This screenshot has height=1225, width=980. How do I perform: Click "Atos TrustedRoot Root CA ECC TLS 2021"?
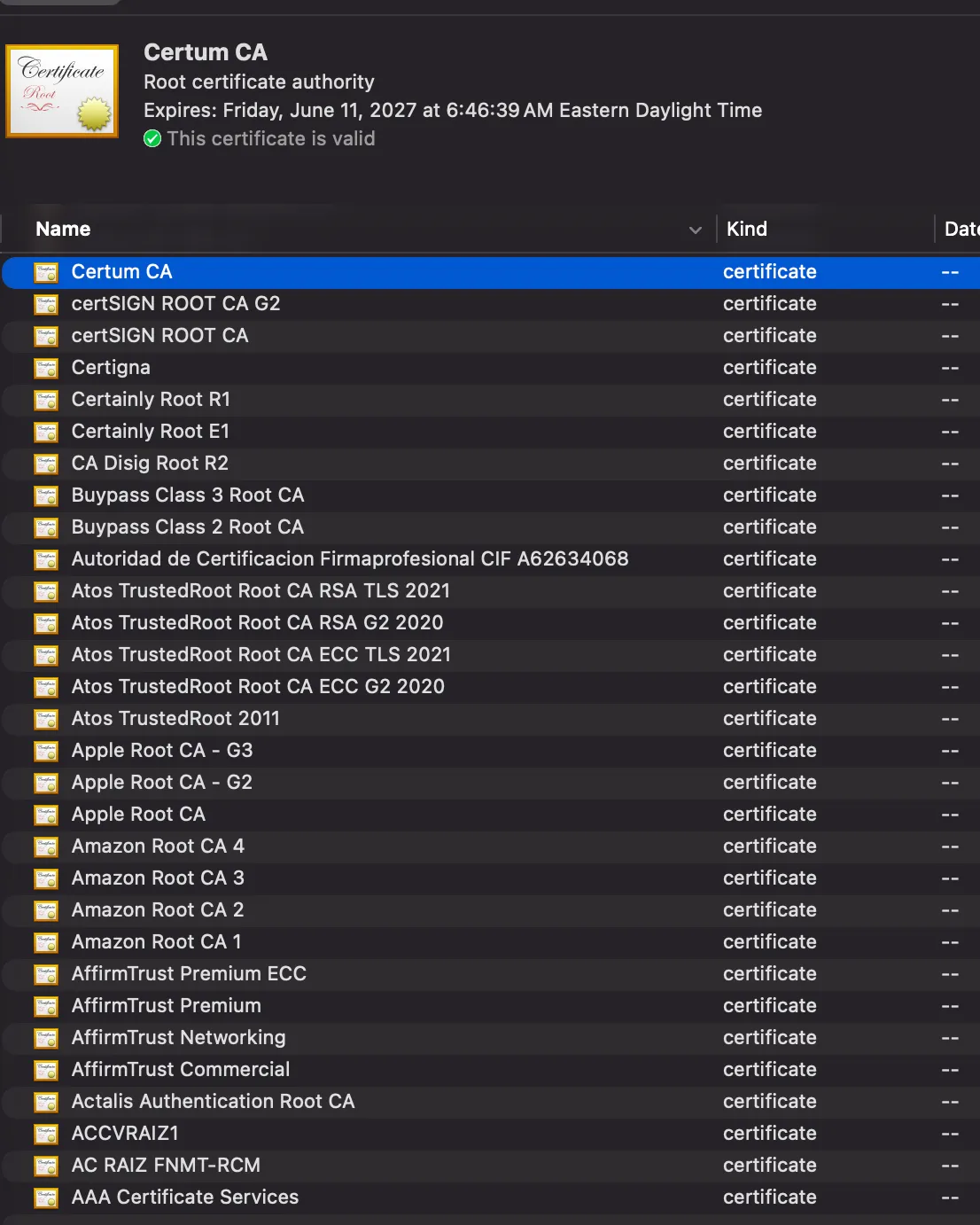pos(261,654)
